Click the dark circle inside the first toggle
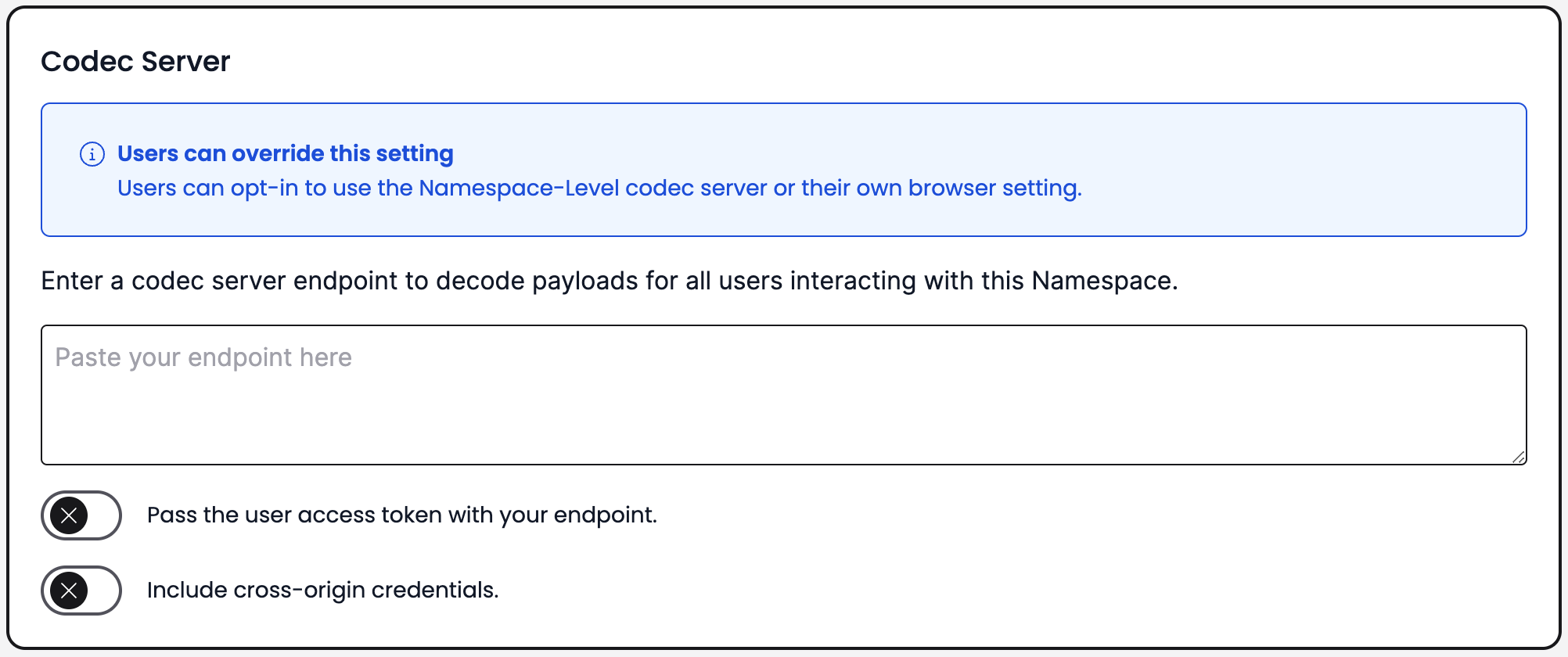 pyautogui.click(x=70, y=515)
